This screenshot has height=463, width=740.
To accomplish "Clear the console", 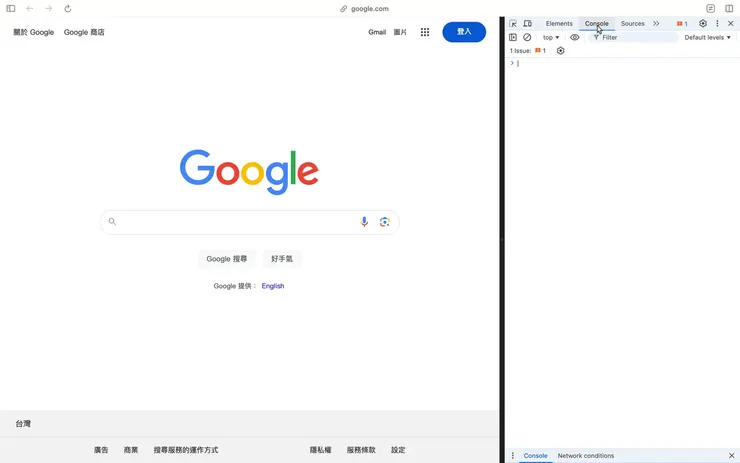I will 527,37.
